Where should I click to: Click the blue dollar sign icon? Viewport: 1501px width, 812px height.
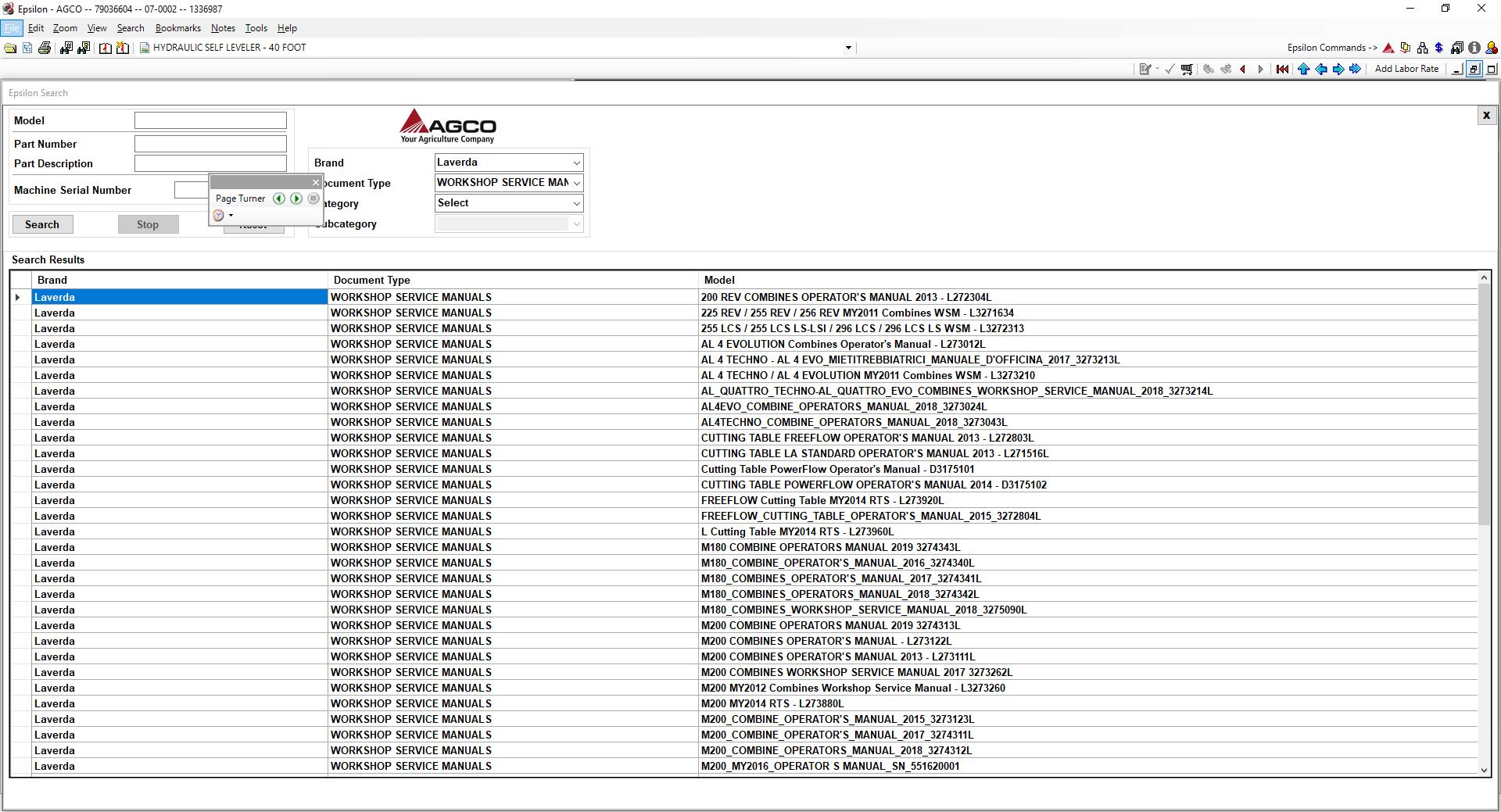[x=1438, y=48]
